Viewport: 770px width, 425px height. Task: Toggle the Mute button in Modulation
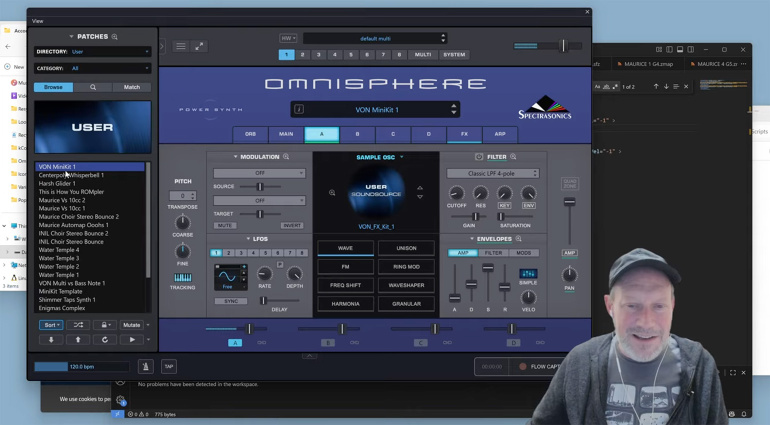[x=225, y=226]
